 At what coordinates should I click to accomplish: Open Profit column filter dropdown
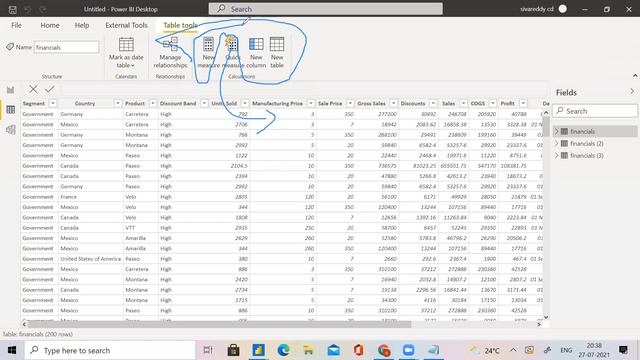[x=523, y=104]
